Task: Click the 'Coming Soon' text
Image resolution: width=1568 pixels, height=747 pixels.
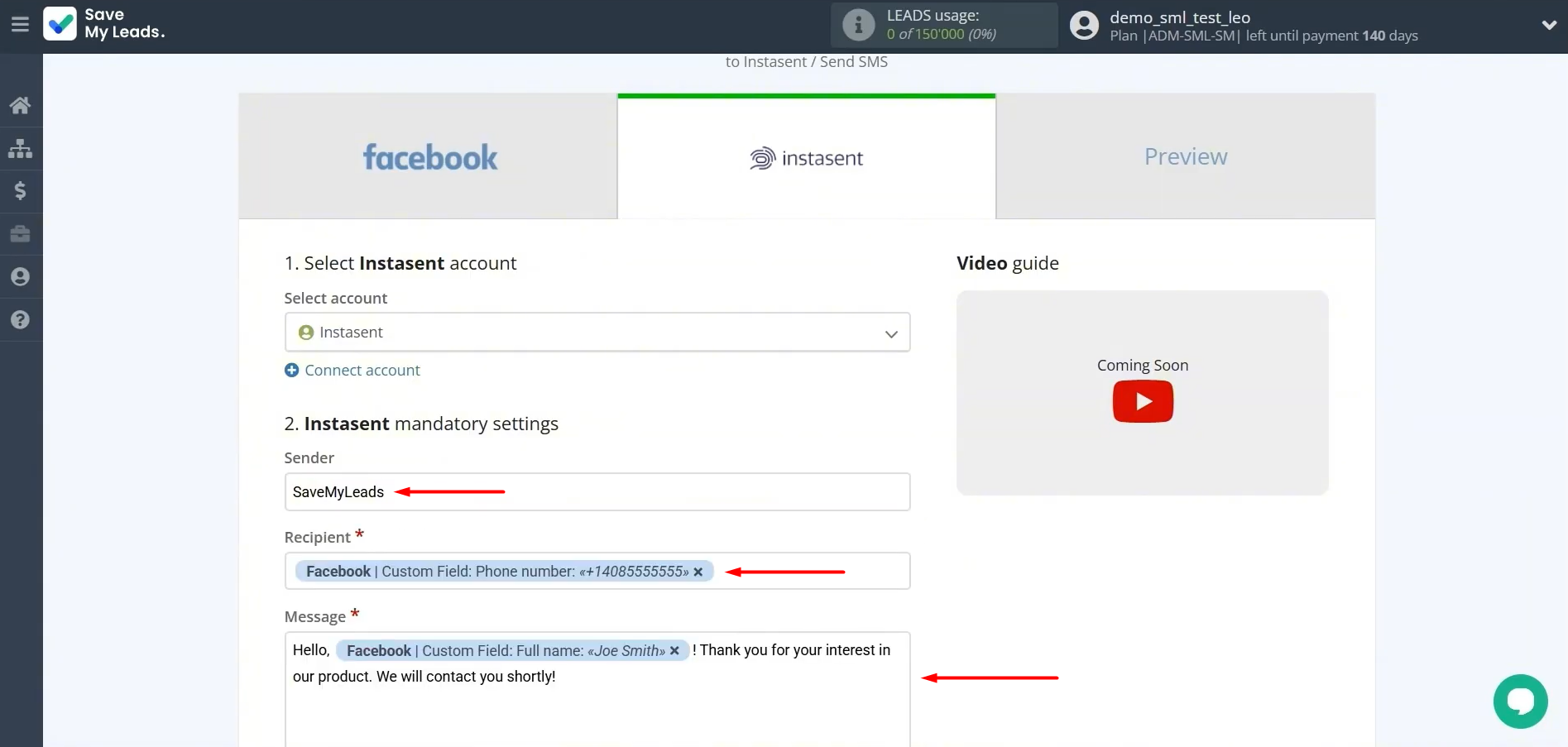Action: click(x=1143, y=366)
